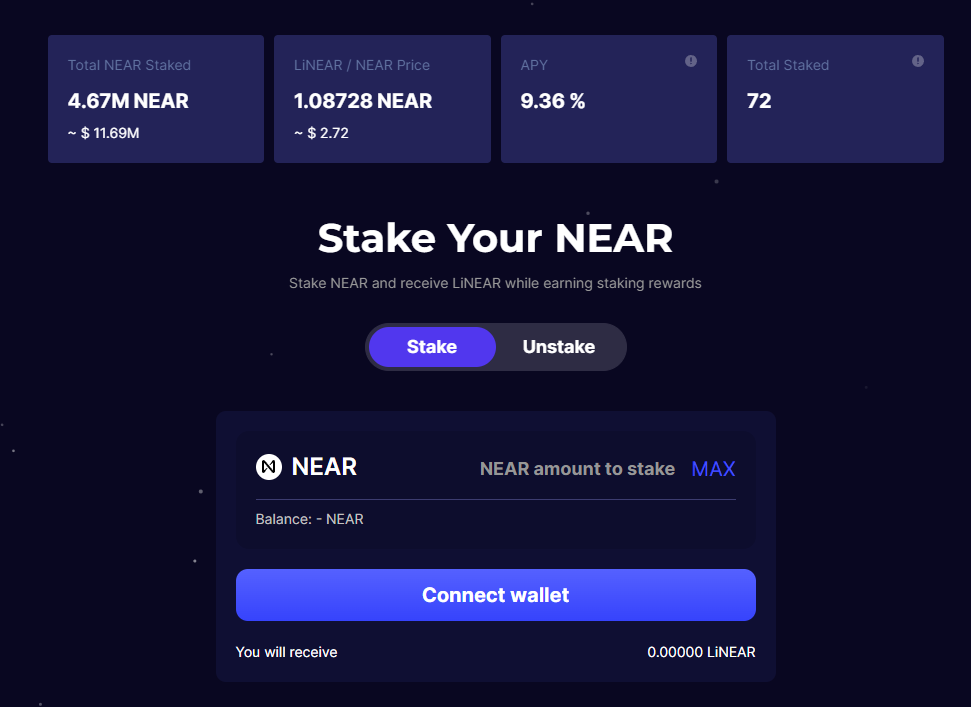Click the 4.67M NEAR value

[128, 101]
